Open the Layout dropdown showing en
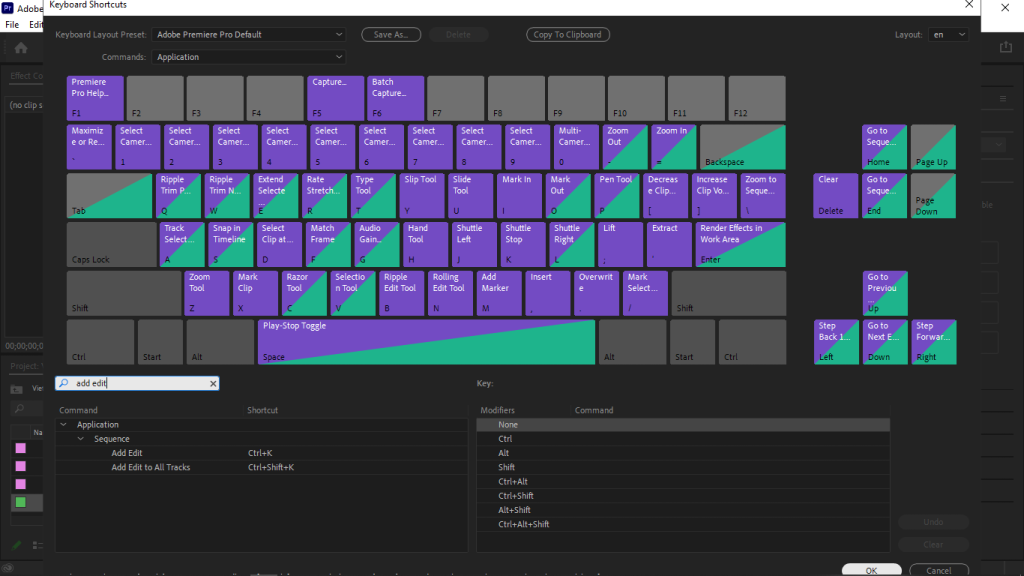 (948, 34)
